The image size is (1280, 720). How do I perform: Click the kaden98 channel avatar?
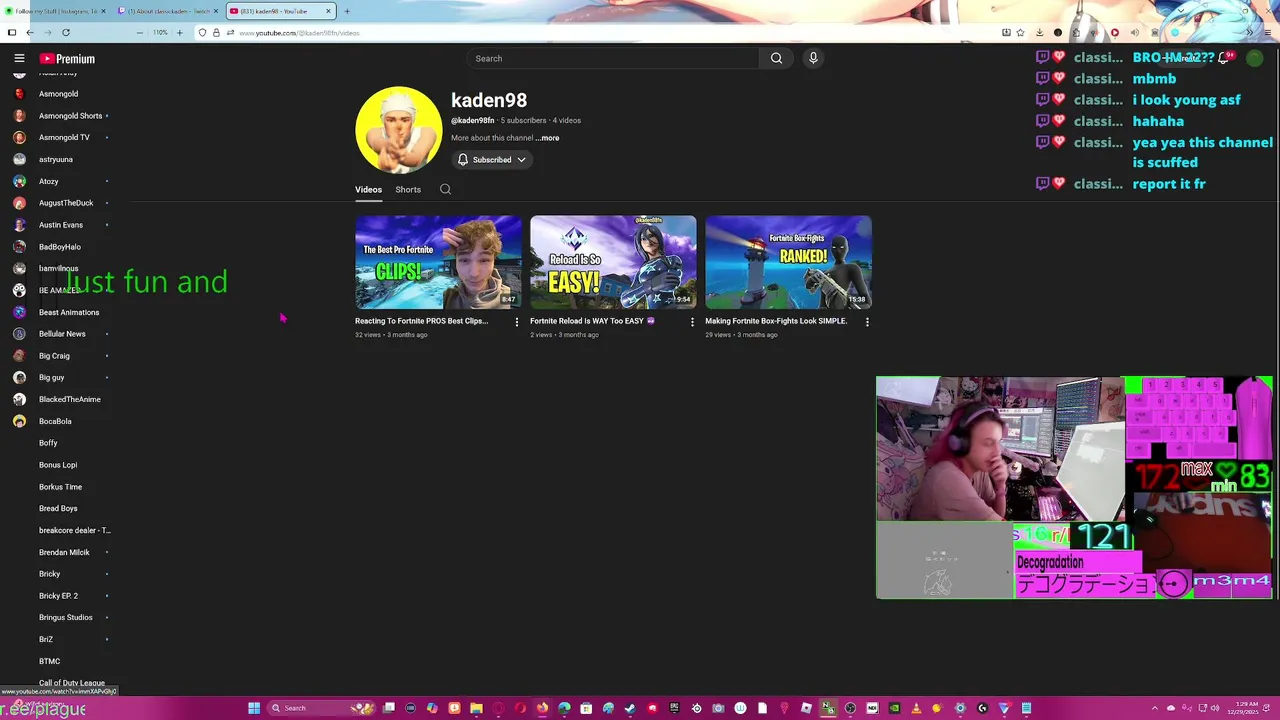398,130
